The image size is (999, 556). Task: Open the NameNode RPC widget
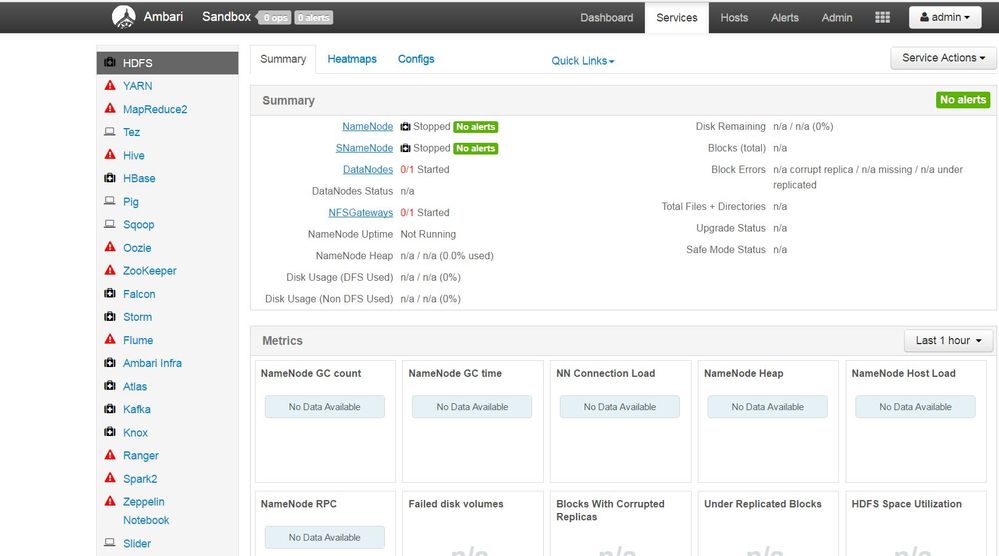click(x=325, y=524)
